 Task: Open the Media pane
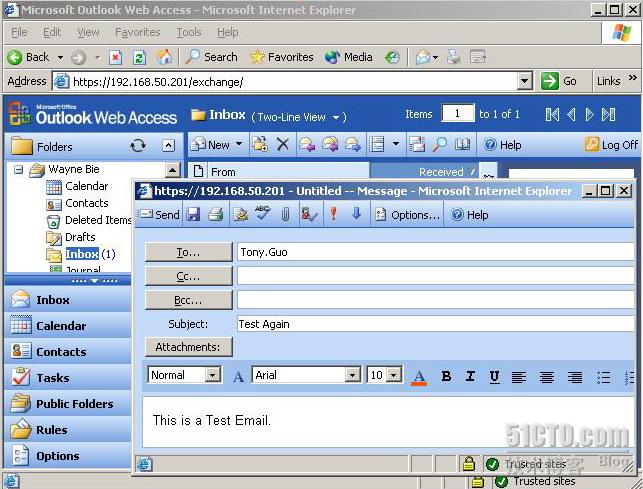349,57
